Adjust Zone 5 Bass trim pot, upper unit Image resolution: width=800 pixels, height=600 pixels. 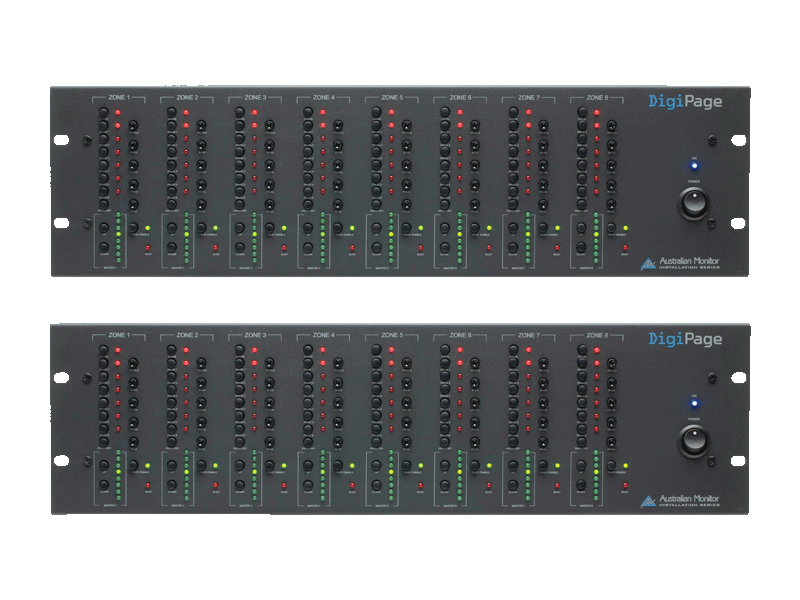(406, 145)
